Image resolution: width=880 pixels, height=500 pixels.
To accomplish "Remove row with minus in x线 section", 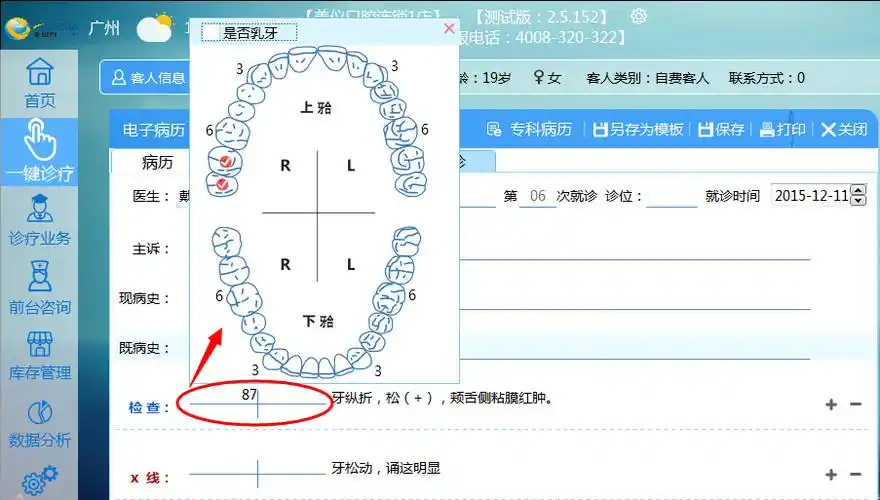I will (855, 475).
